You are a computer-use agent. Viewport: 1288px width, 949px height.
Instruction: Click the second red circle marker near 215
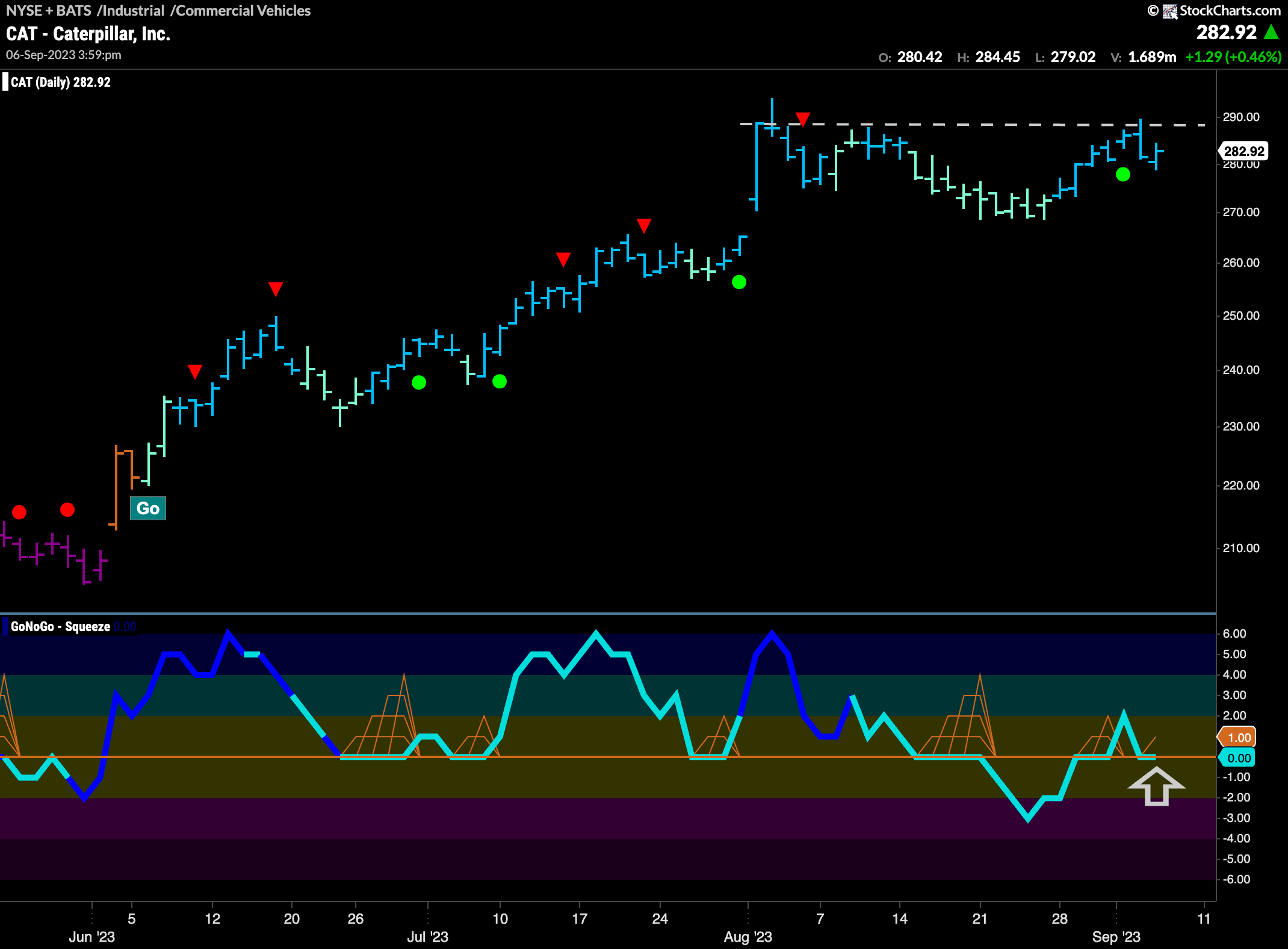(67, 510)
